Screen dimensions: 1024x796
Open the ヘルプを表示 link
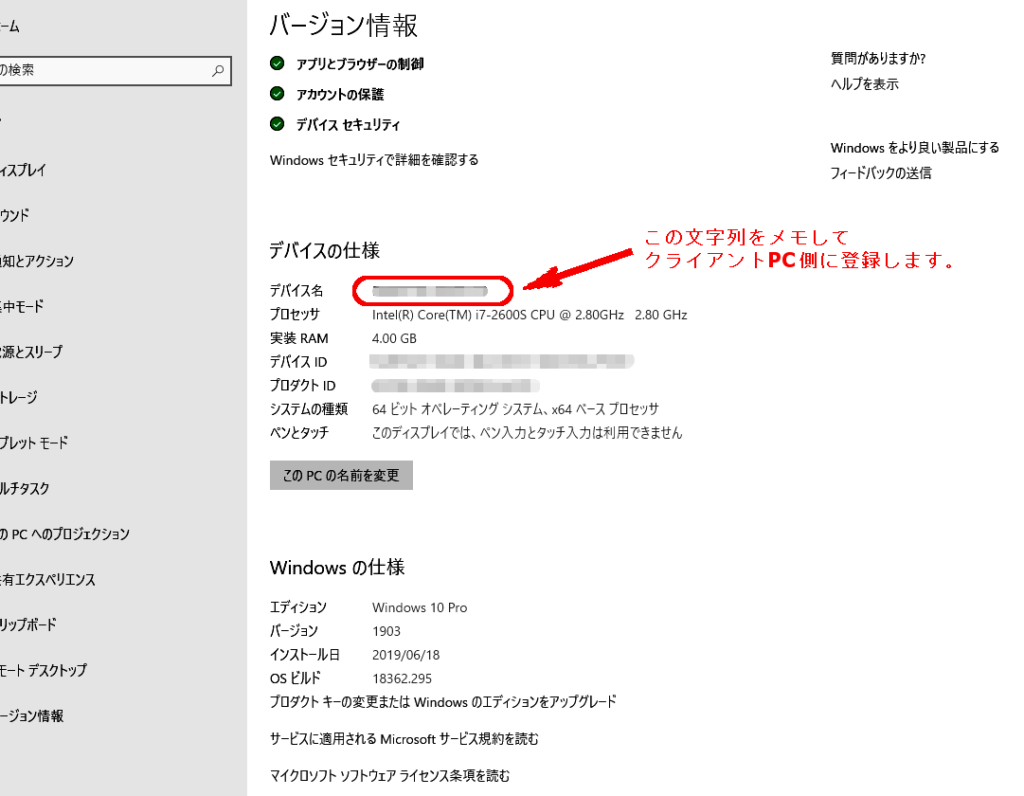864,85
